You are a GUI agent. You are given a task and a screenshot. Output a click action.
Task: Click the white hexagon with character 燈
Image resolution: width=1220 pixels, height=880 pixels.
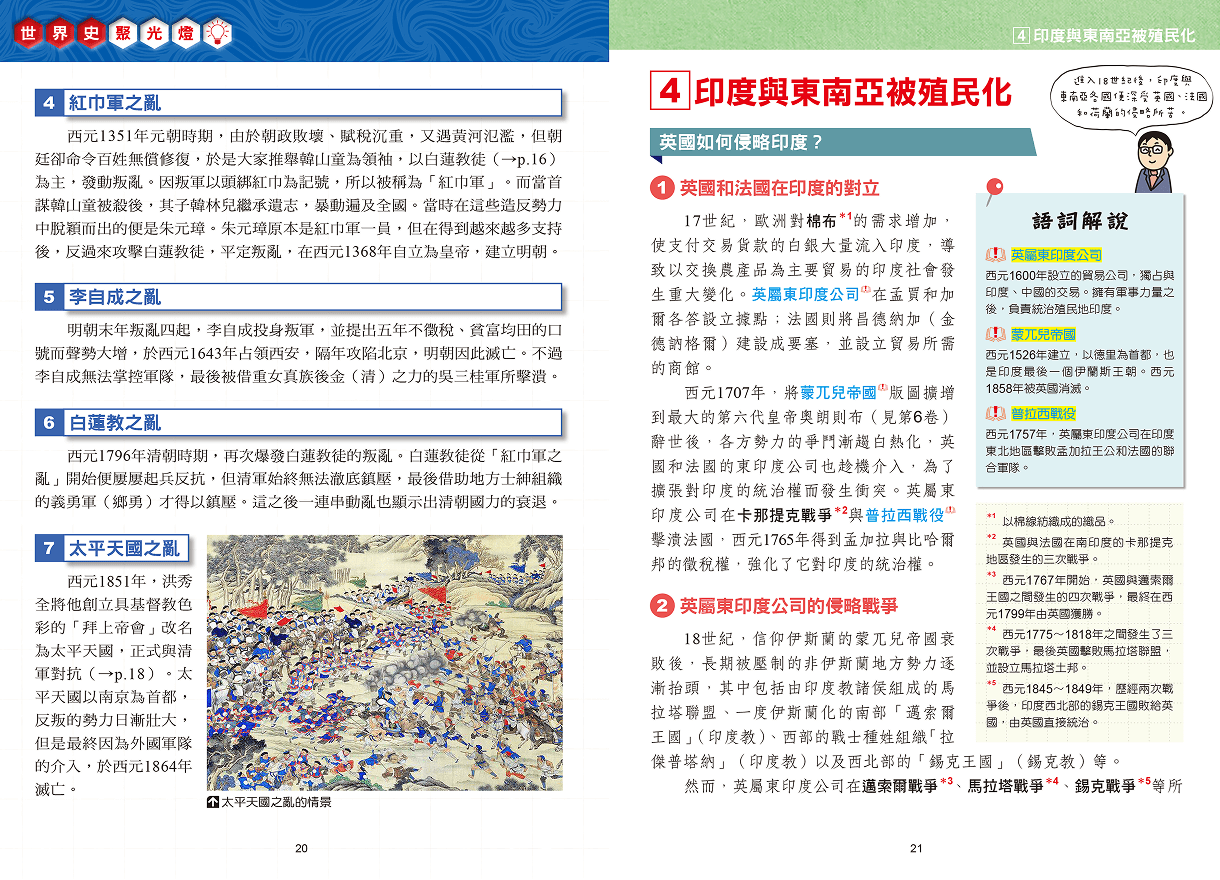pyautogui.click(x=185, y=33)
